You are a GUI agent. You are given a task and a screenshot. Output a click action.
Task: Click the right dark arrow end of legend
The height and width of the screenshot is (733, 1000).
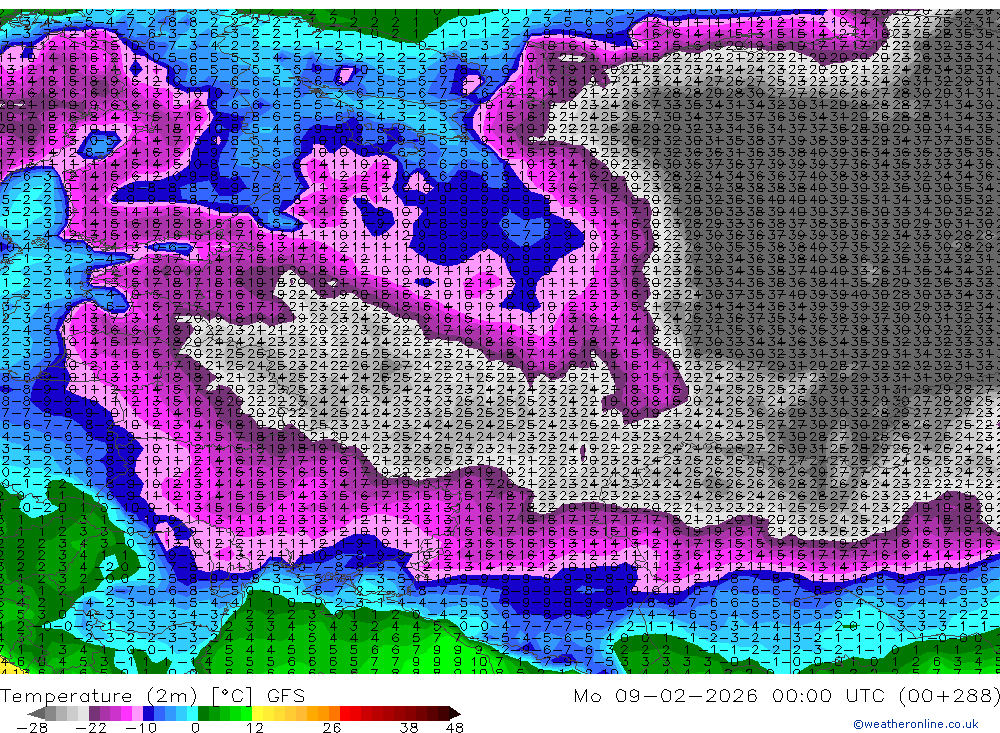pyautogui.click(x=455, y=713)
